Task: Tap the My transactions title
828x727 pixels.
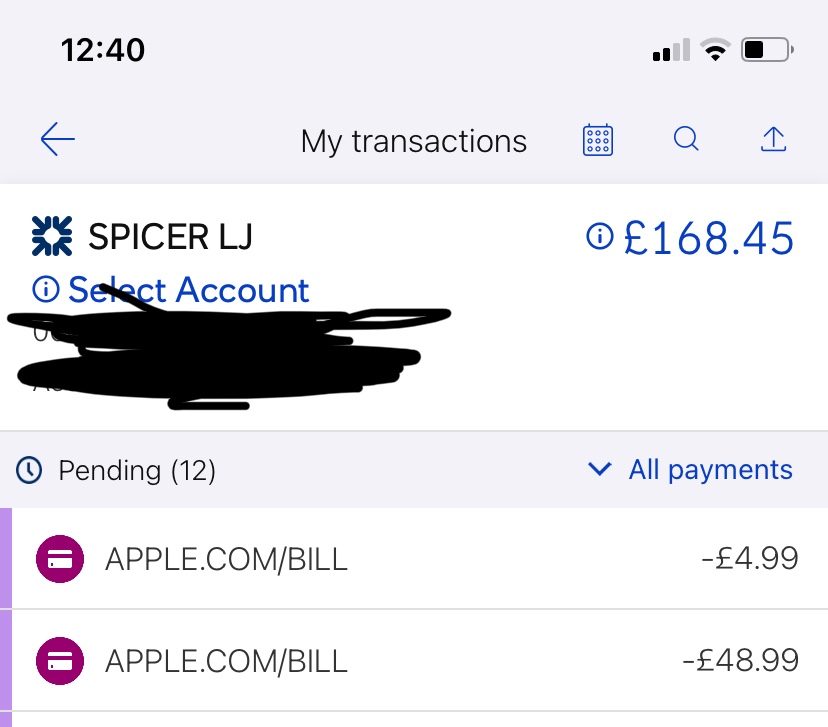Action: (x=413, y=141)
